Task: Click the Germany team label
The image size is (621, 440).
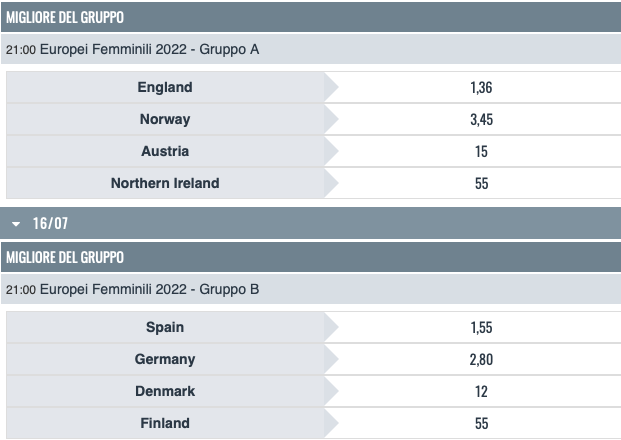Action: 165,359
